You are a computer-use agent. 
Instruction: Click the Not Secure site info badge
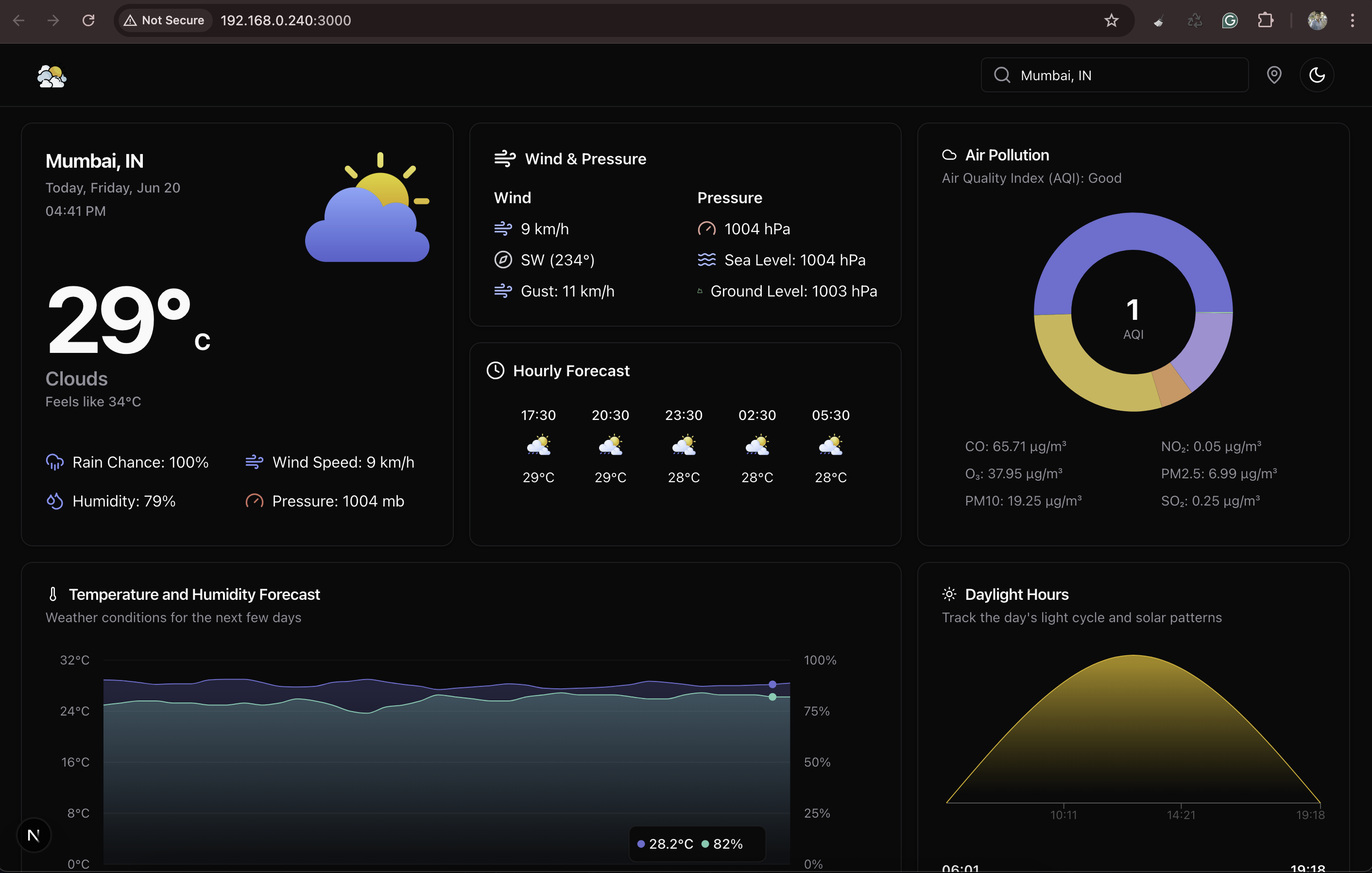(x=164, y=20)
